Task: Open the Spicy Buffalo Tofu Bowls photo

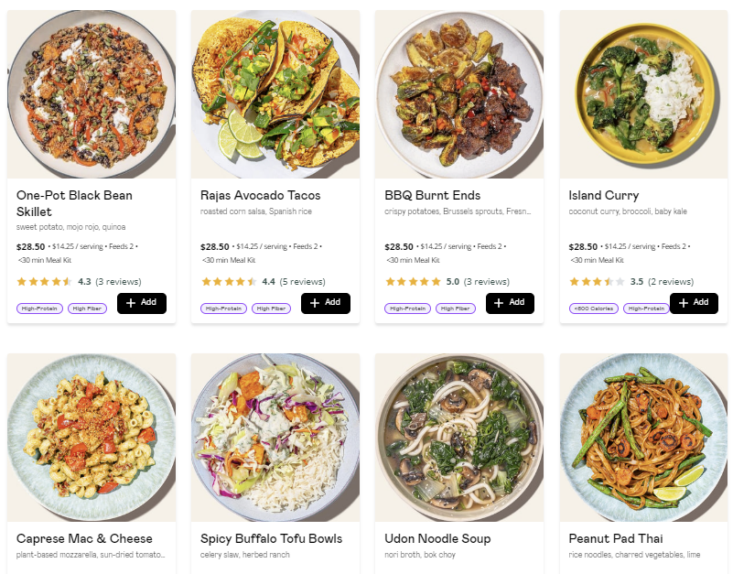Action: (x=275, y=438)
